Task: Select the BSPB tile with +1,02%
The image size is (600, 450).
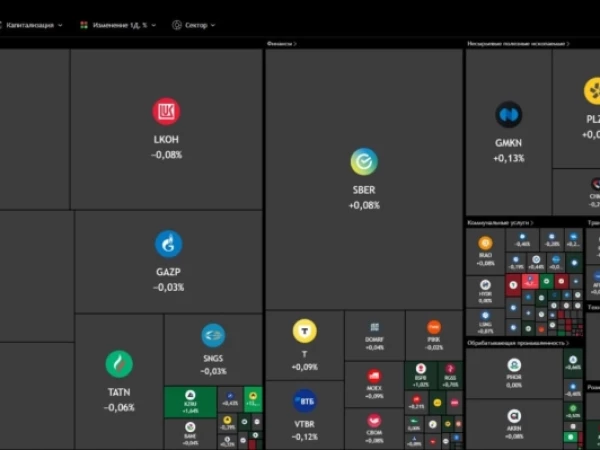Action: point(421,375)
